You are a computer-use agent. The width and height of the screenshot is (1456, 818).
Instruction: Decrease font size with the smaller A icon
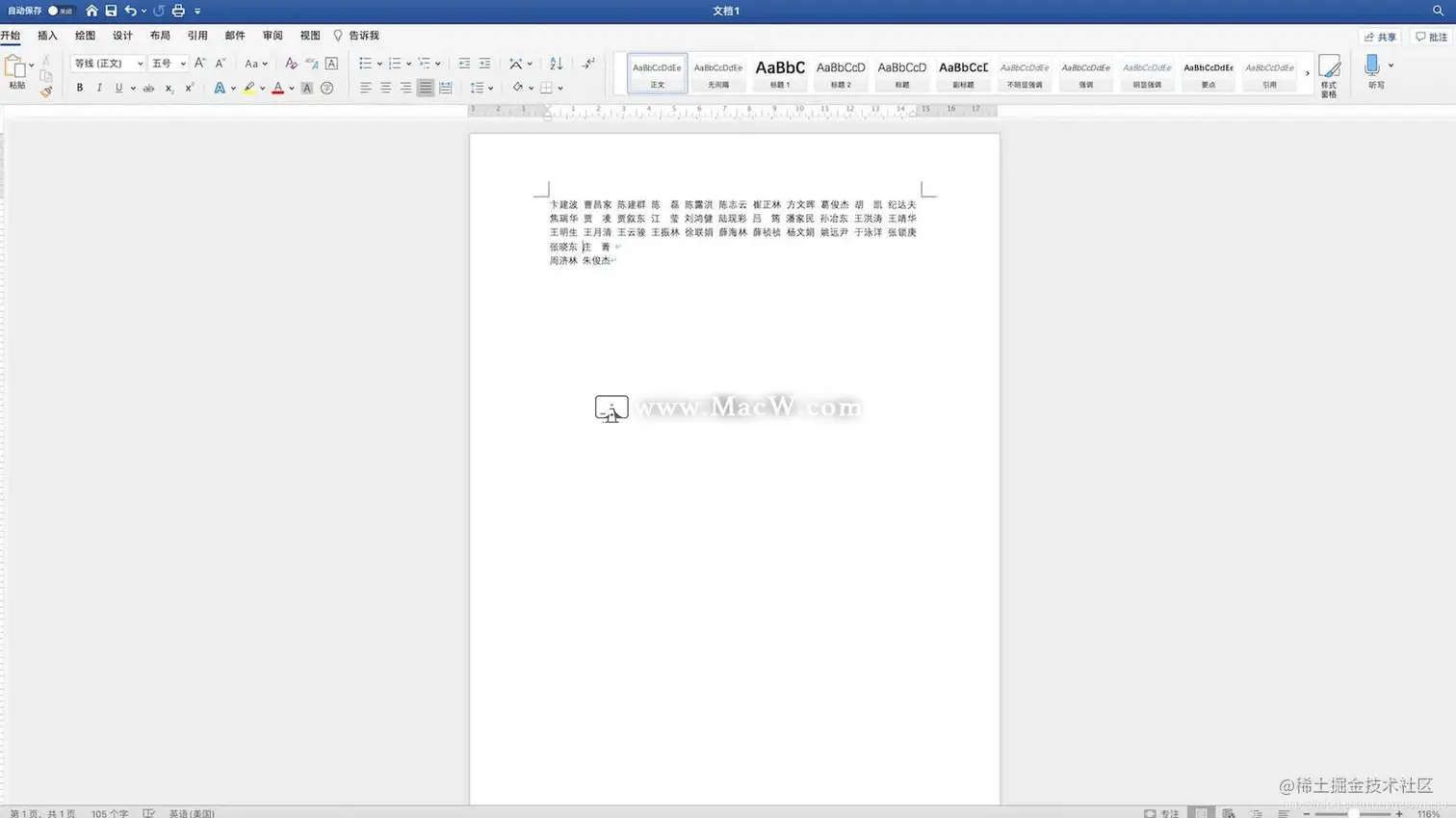(x=221, y=63)
